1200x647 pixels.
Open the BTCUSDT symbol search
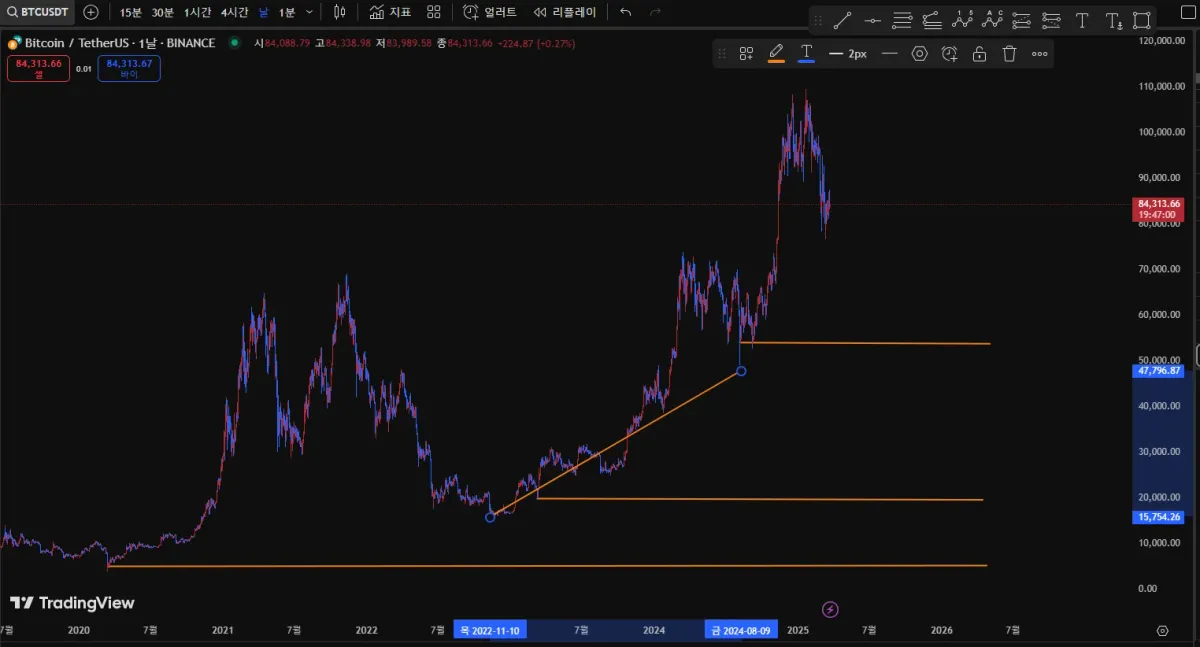tap(38, 12)
